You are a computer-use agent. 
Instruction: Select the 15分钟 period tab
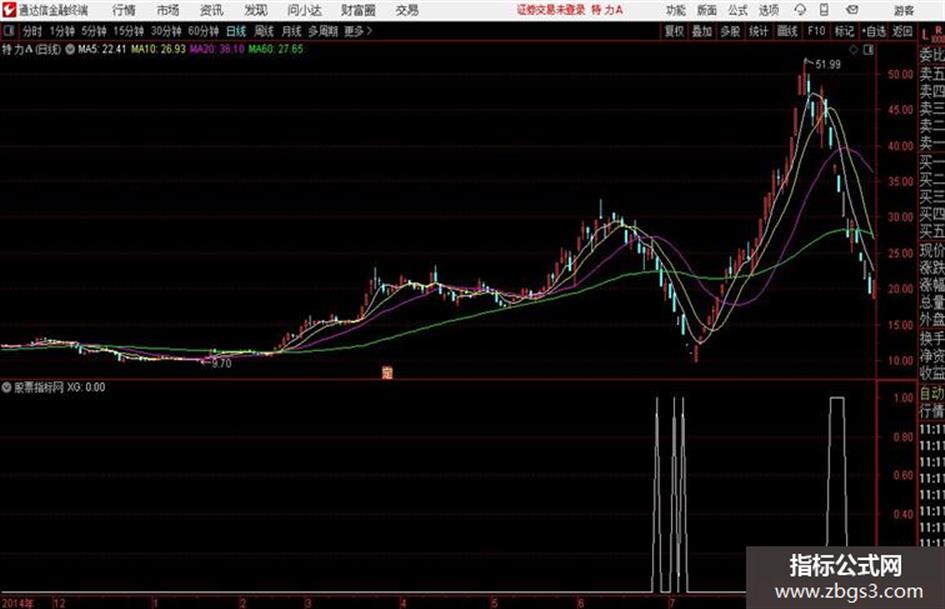[128, 31]
